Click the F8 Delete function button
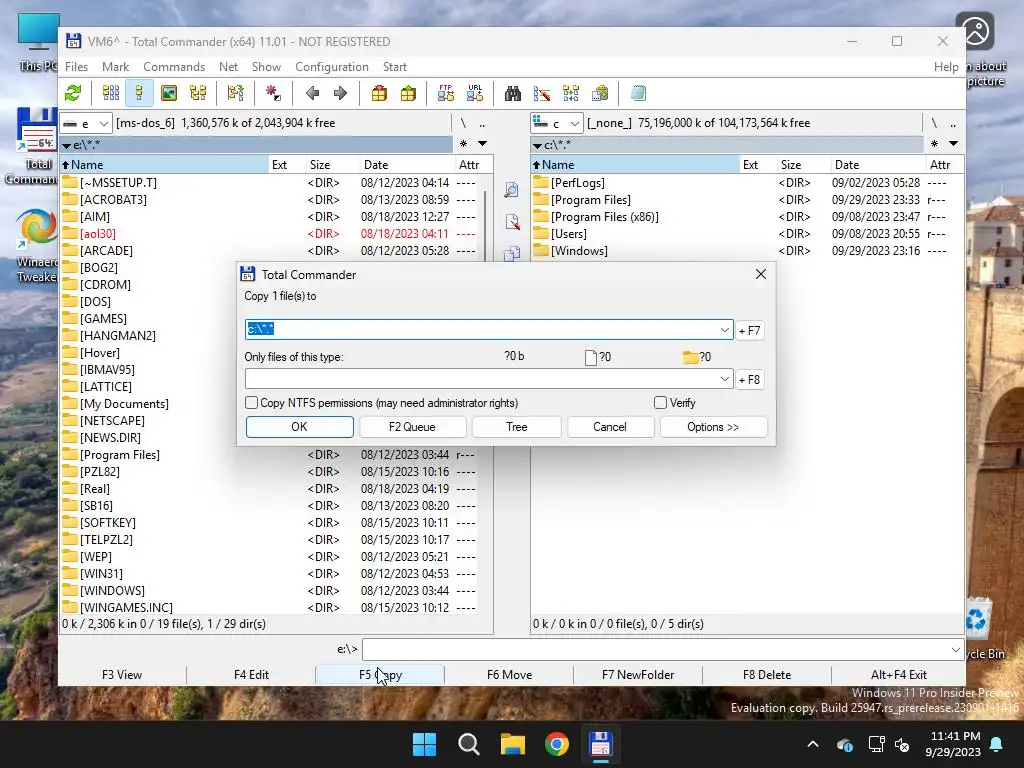 pyautogui.click(x=767, y=675)
